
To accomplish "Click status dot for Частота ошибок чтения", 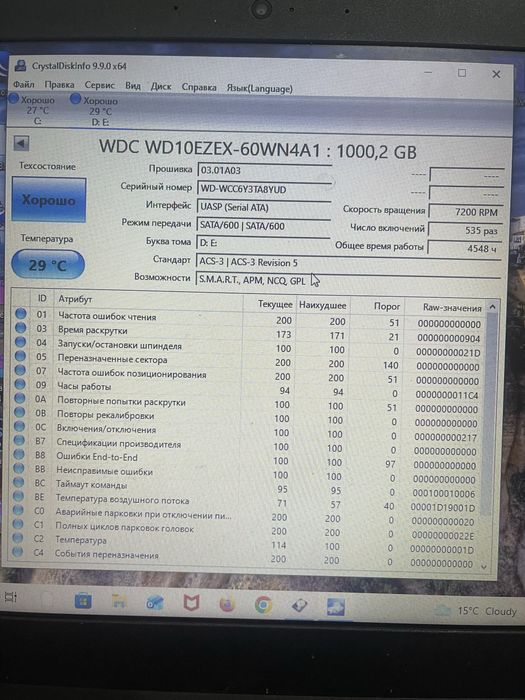I will (21, 314).
